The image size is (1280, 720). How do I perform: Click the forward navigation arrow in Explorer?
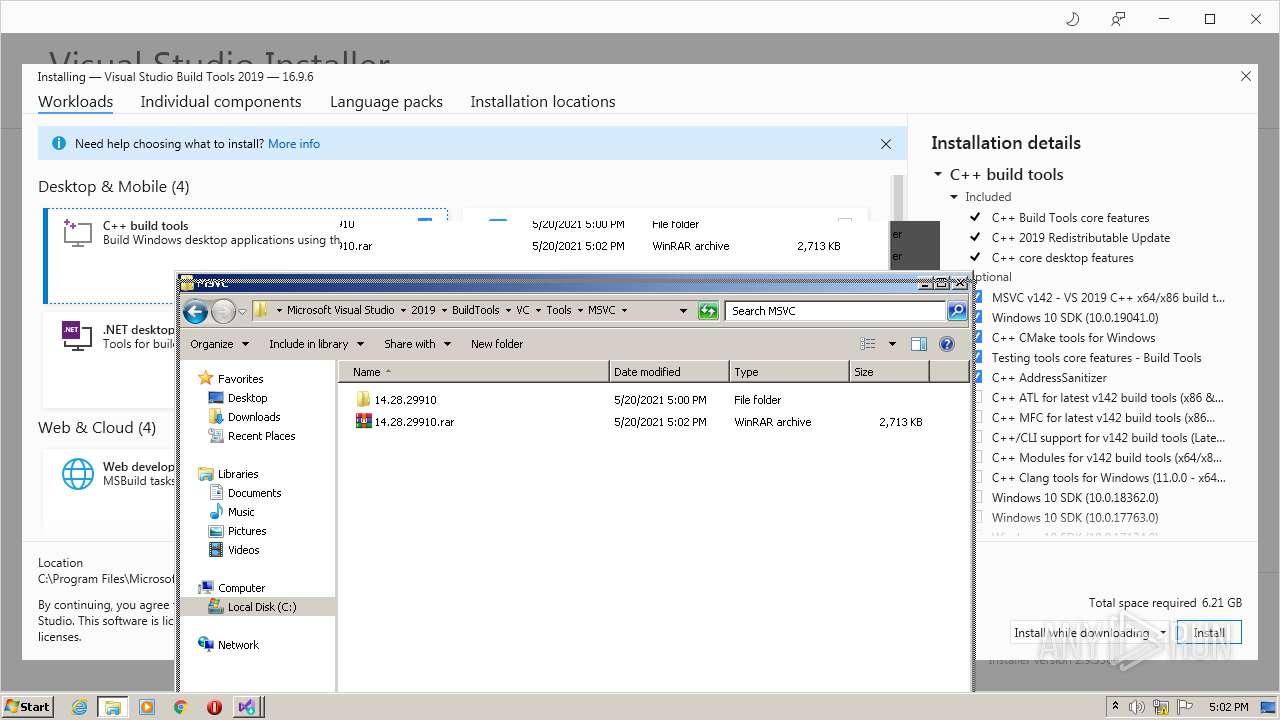tap(223, 311)
